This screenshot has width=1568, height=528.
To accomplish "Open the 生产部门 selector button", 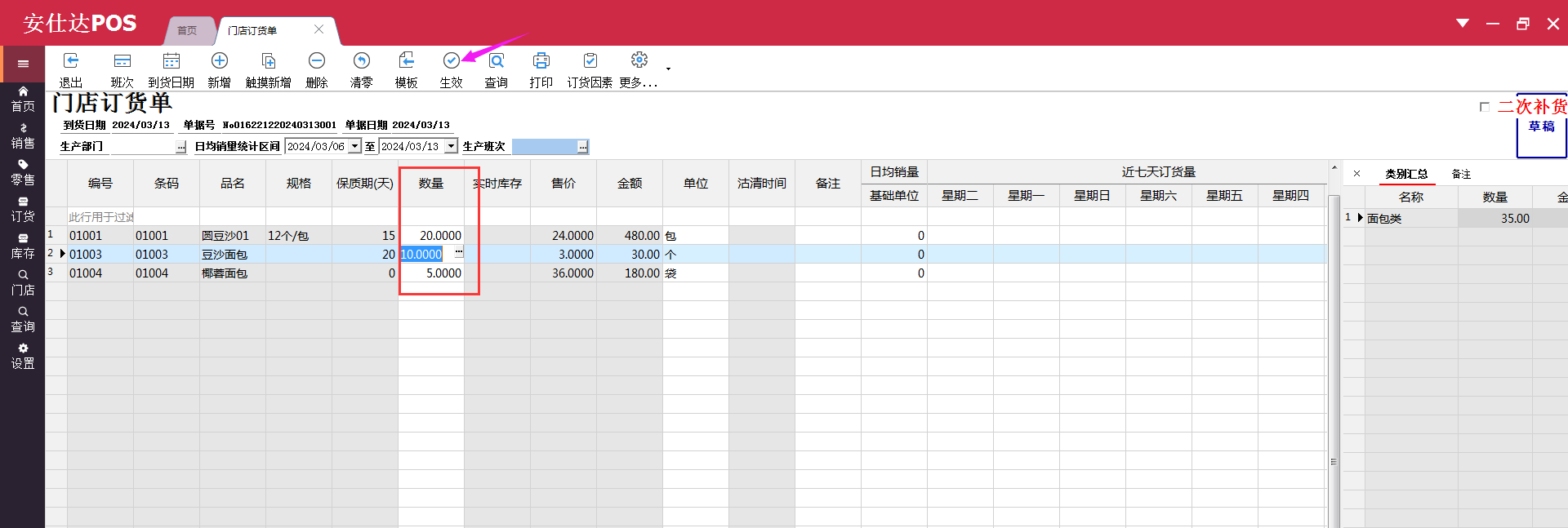I will 180,147.
